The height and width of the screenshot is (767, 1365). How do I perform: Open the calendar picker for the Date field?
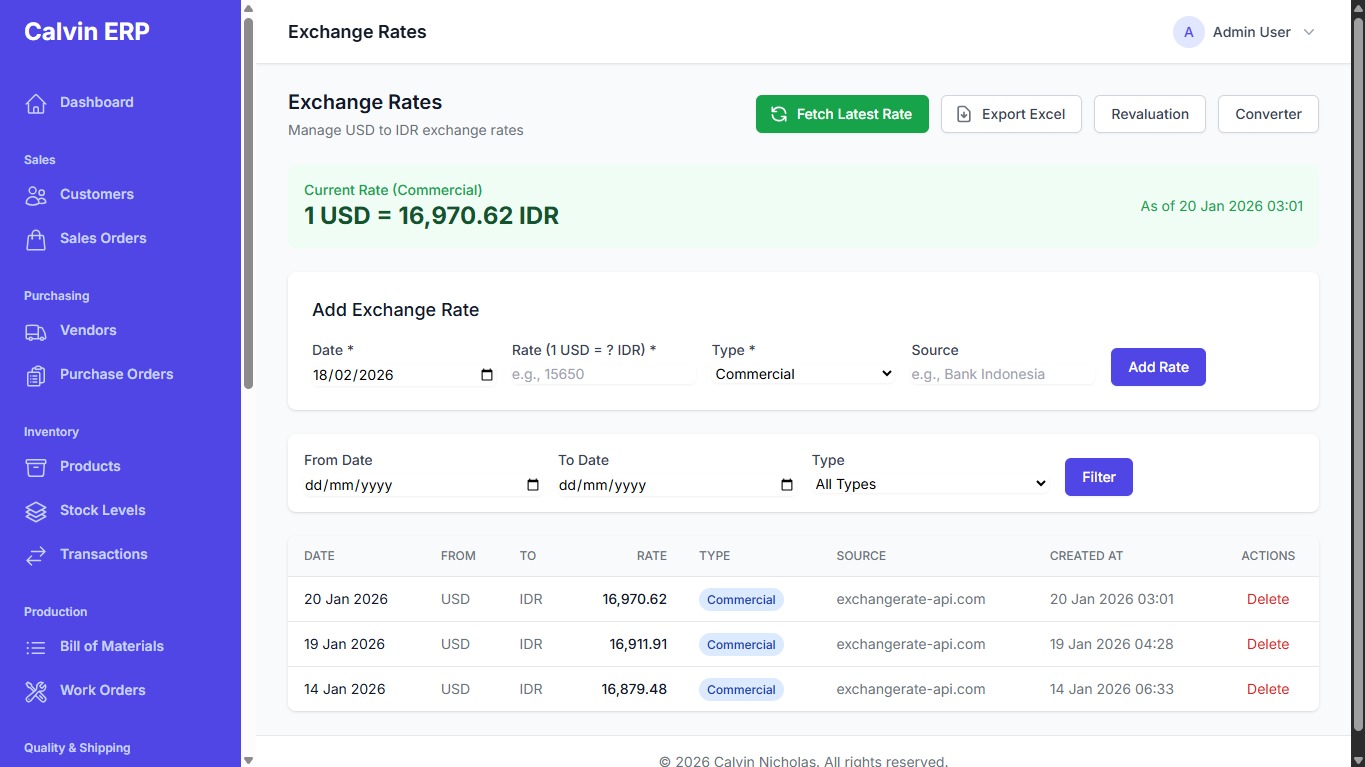click(487, 375)
